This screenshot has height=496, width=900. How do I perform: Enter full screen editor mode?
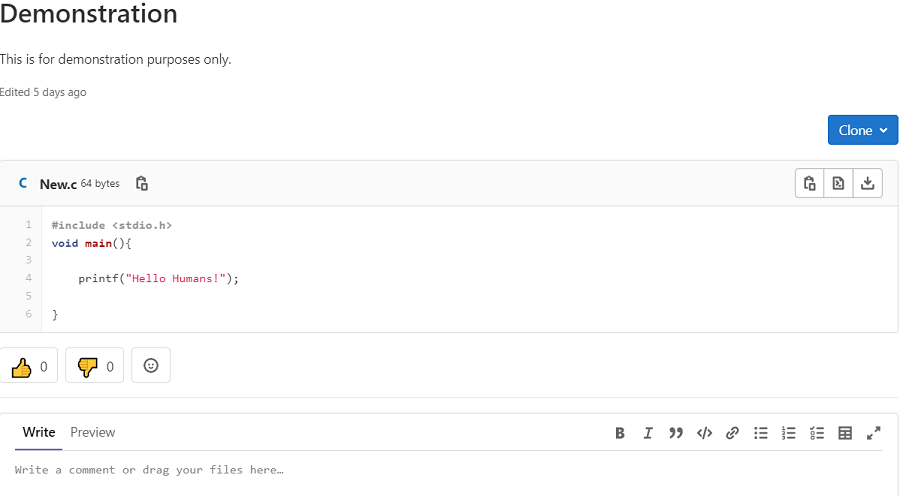873,433
